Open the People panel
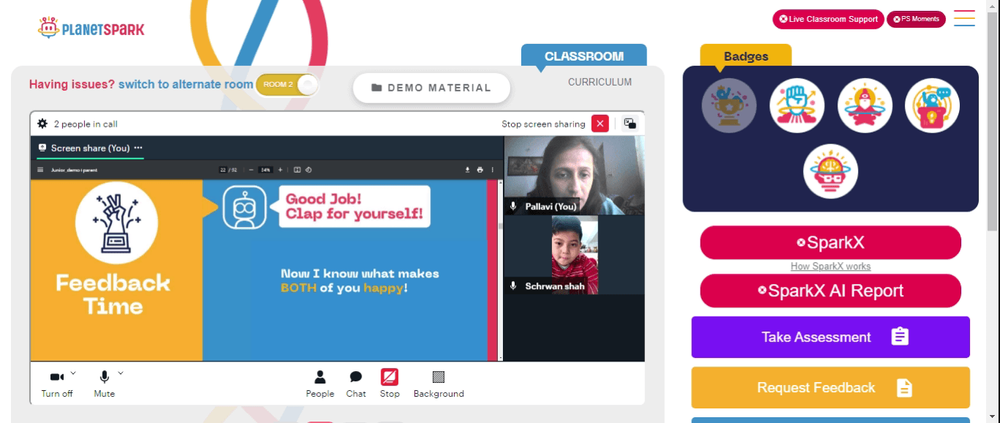The height and width of the screenshot is (423, 1000). pos(320,384)
